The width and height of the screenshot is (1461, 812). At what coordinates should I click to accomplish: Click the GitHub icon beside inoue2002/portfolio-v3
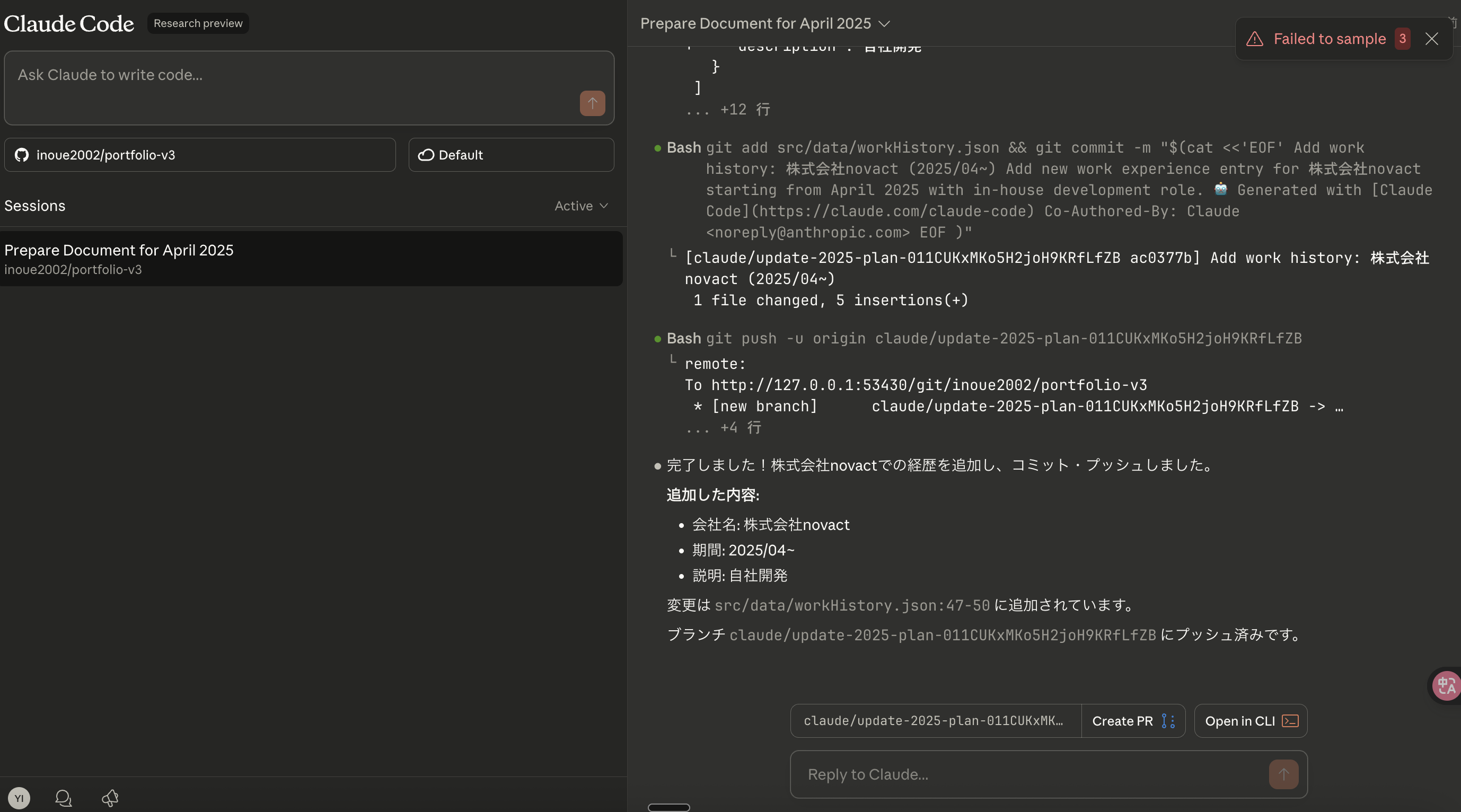coord(22,155)
